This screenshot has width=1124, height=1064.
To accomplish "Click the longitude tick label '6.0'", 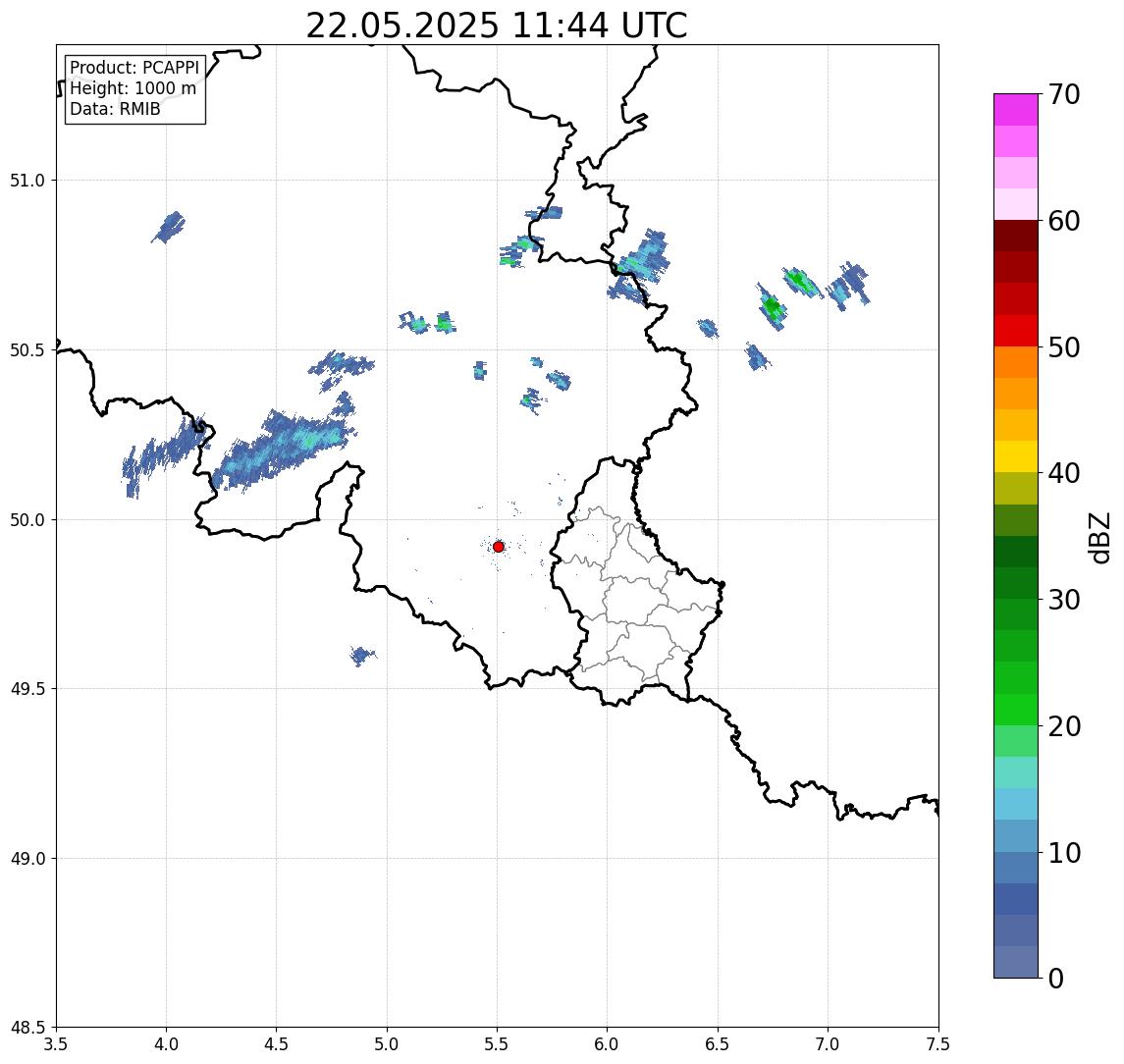I will pyautogui.click(x=608, y=1044).
